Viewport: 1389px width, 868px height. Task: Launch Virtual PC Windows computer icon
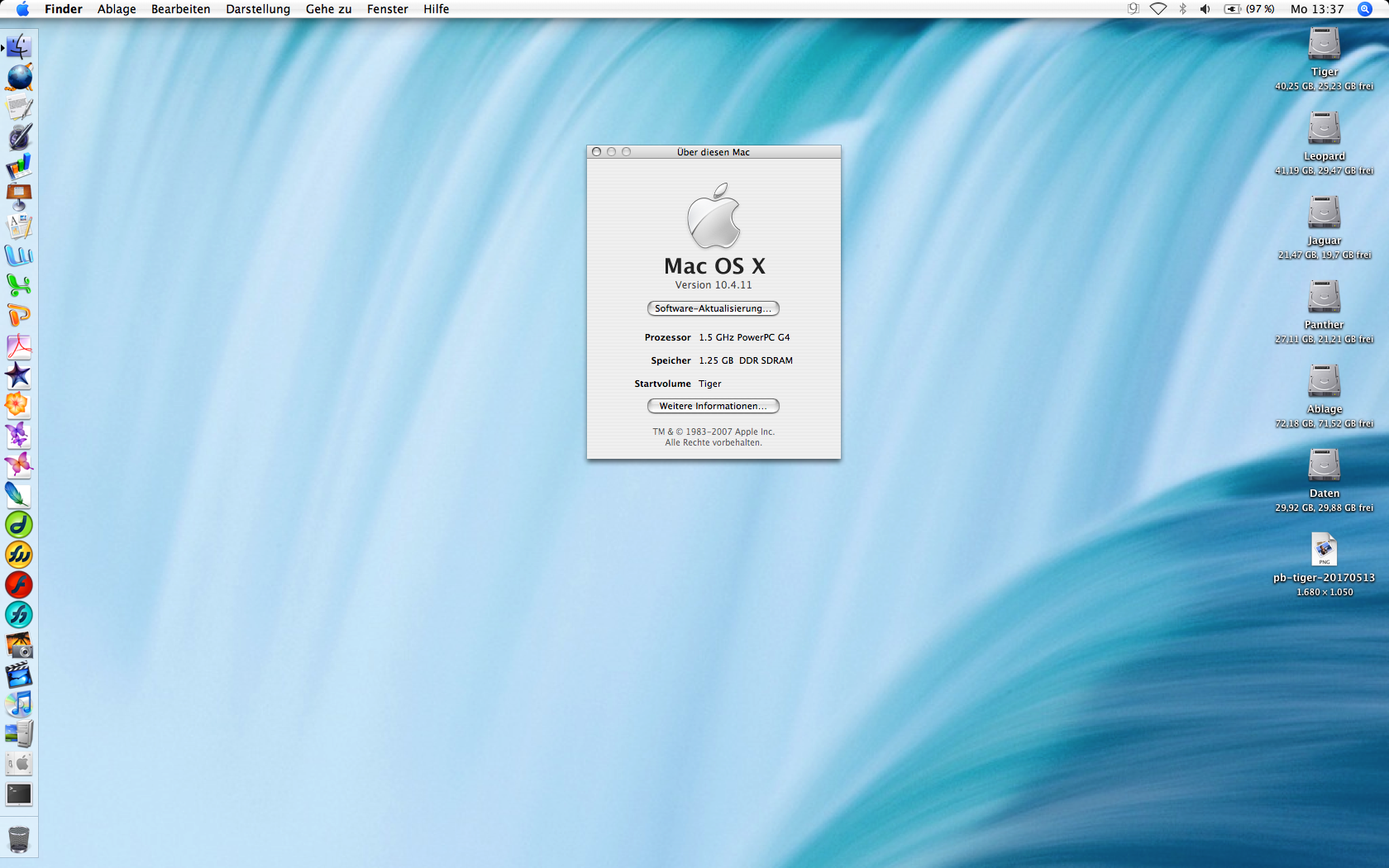click(19, 733)
